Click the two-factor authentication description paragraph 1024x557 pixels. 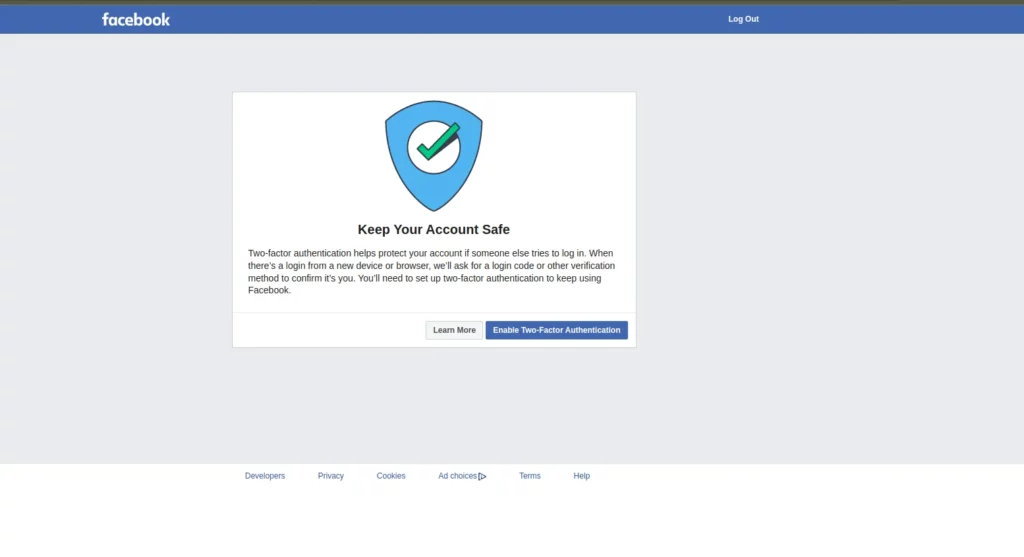pyautogui.click(x=430, y=271)
